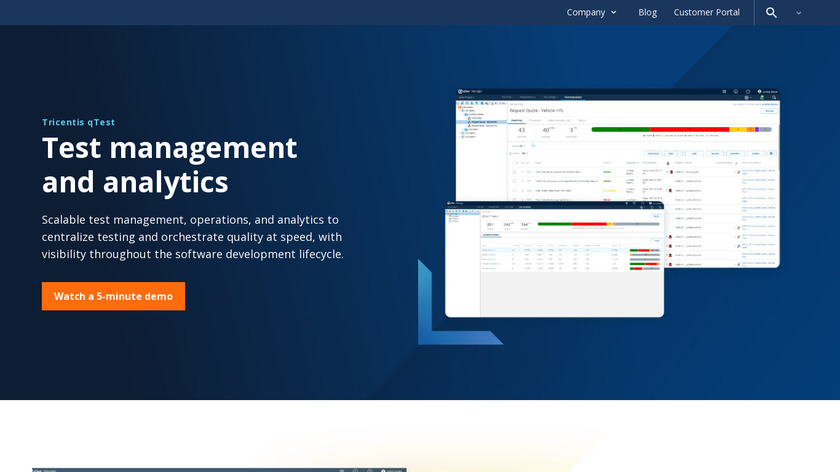Click the smaller overlapping qTest screenshot
The height and width of the screenshot is (472, 840).
(554, 259)
